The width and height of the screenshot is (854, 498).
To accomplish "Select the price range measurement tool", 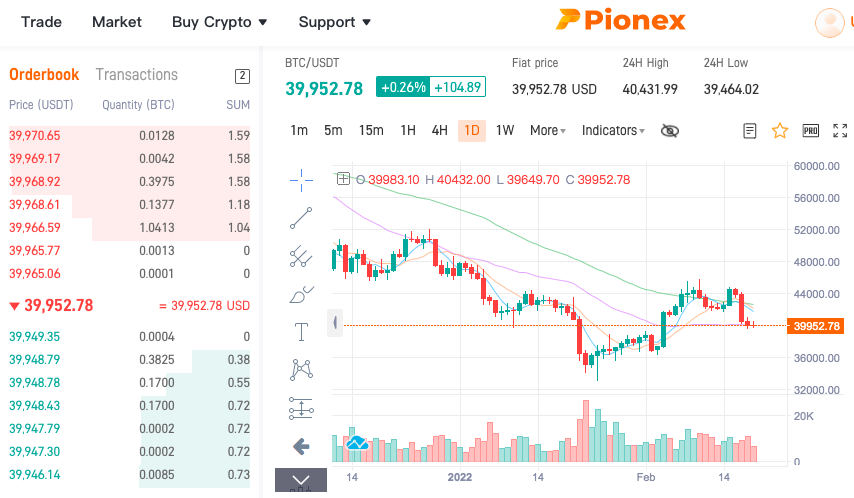I will [301, 408].
